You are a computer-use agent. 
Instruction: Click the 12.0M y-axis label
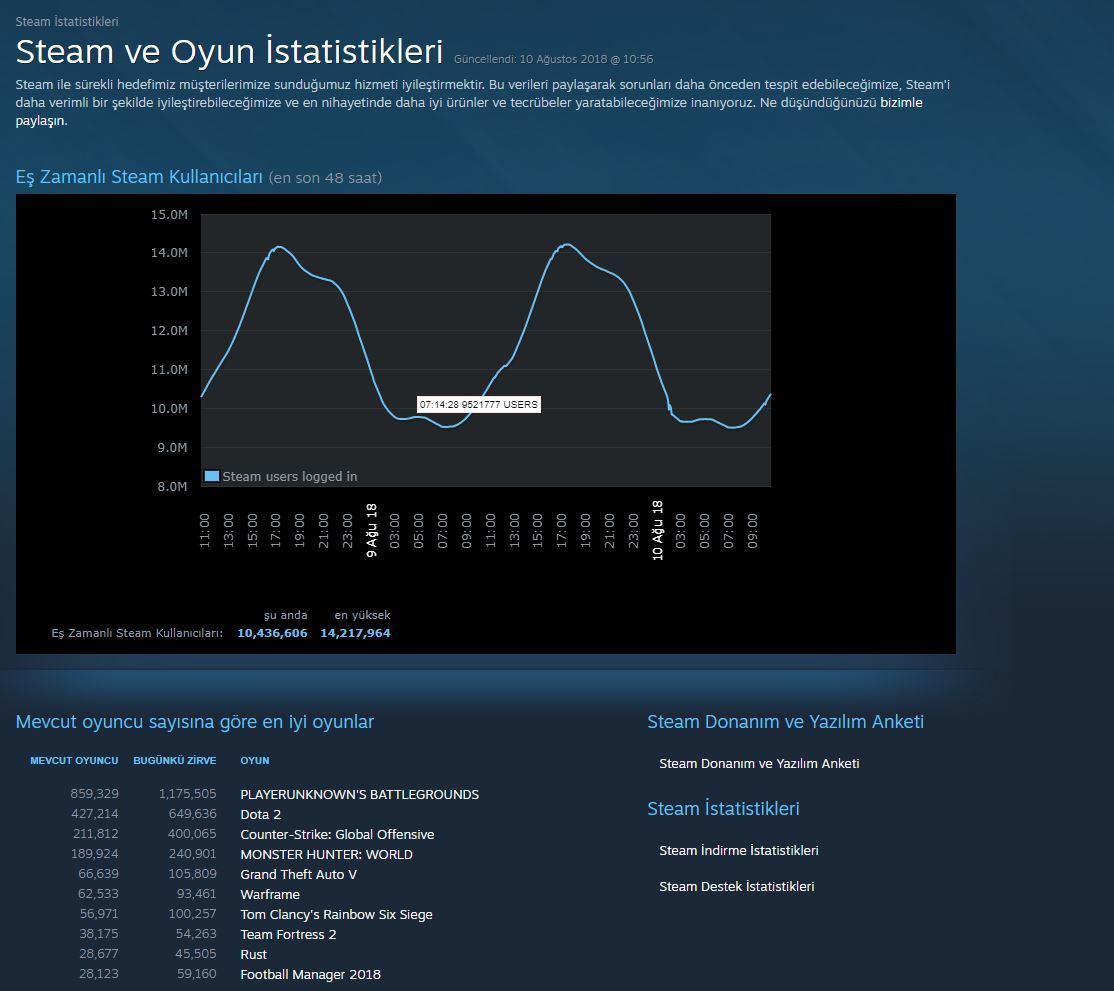coord(169,331)
